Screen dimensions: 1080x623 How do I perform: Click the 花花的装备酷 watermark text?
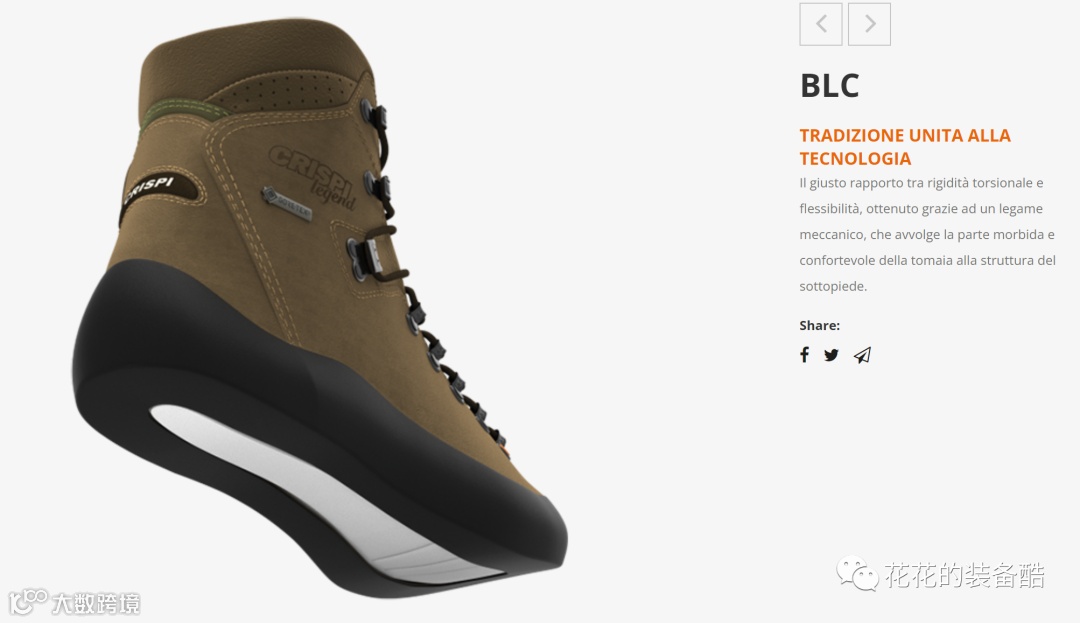pos(964,575)
